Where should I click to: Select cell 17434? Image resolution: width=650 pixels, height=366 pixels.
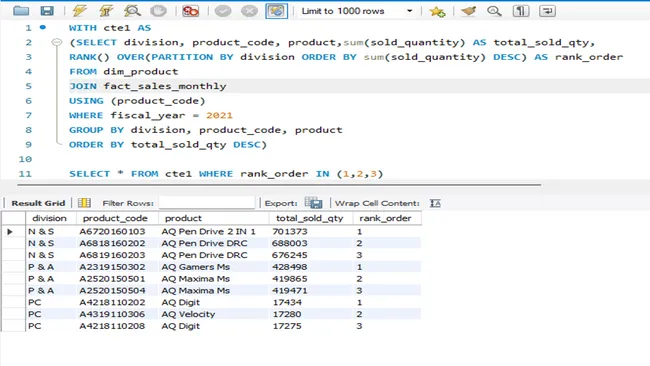coord(287,302)
